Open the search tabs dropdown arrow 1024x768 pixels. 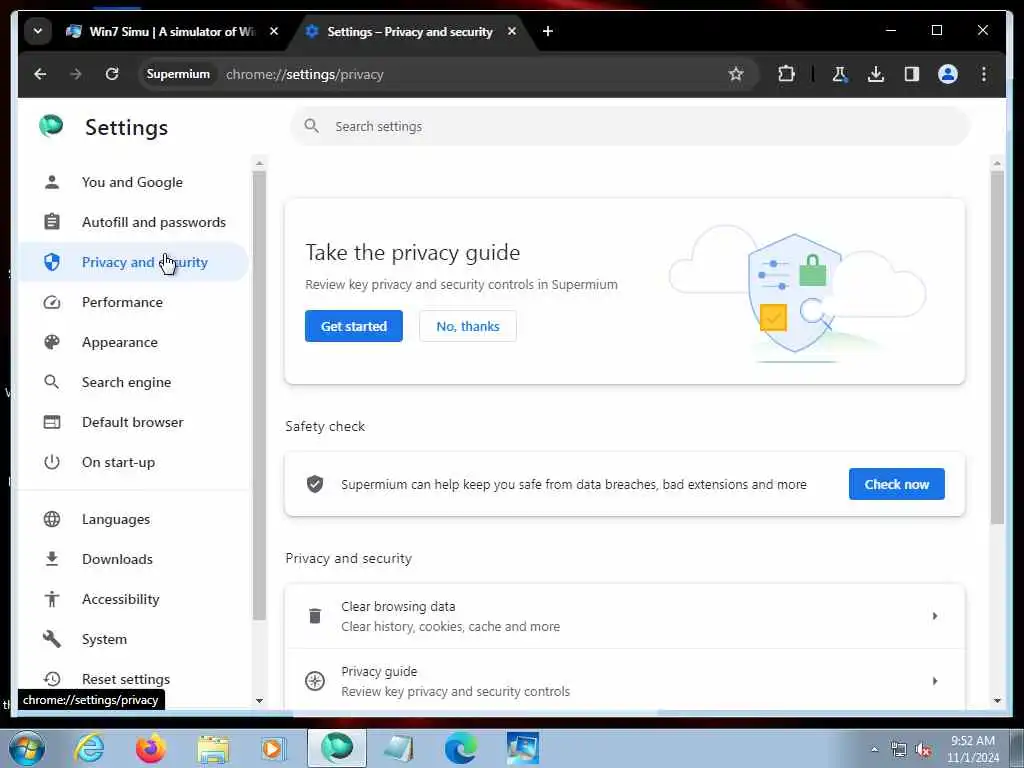tap(38, 31)
